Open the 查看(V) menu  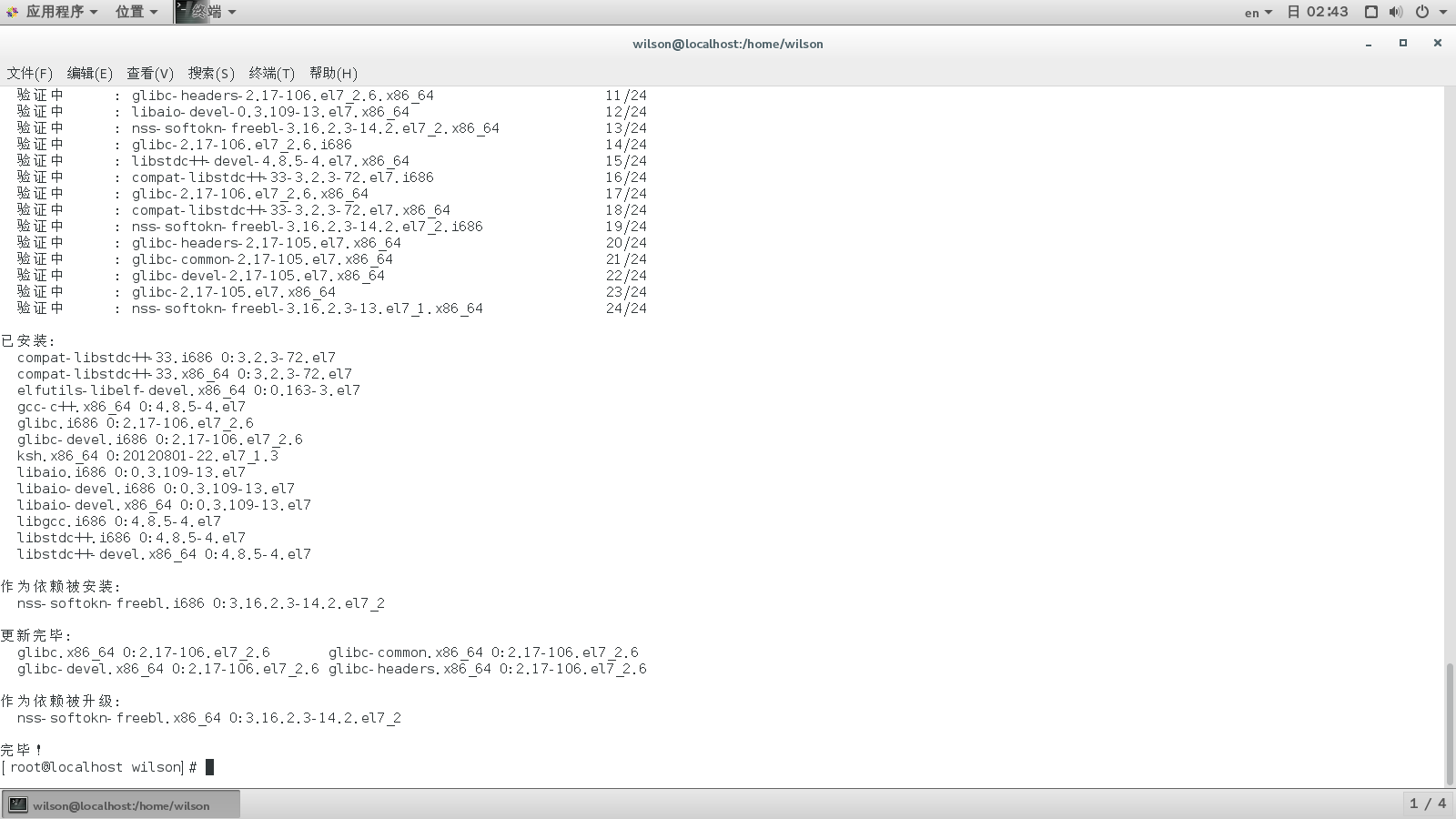pyautogui.click(x=150, y=73)
